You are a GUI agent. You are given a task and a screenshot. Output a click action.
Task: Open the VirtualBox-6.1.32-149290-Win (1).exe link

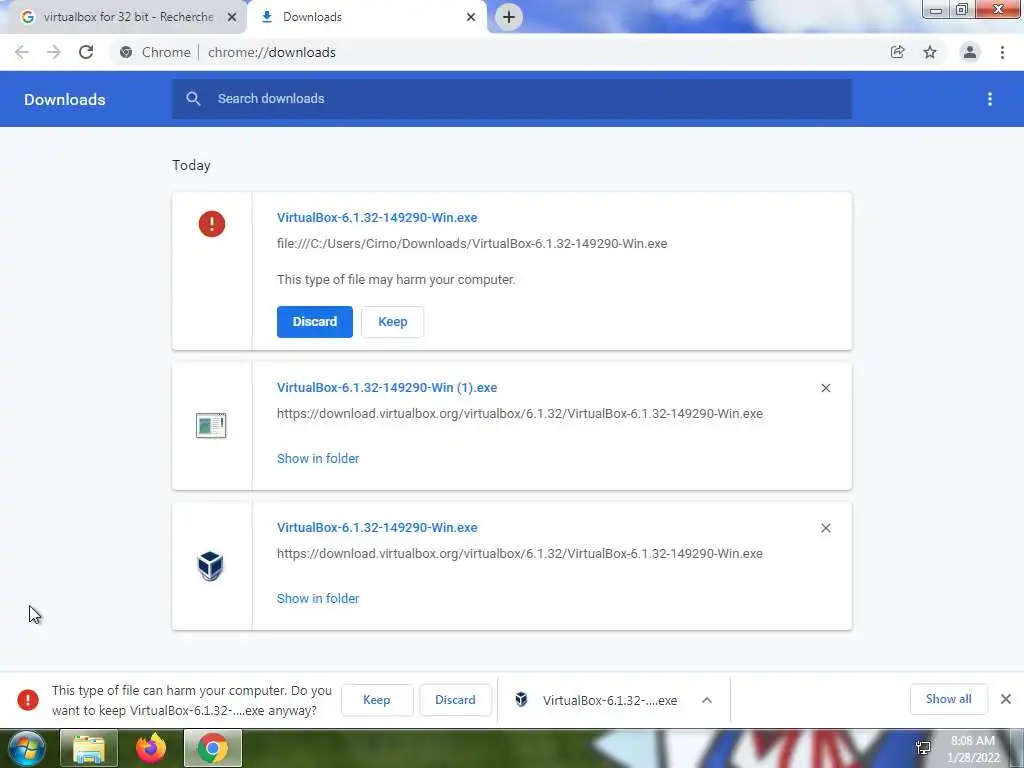[x=387, y=388]
